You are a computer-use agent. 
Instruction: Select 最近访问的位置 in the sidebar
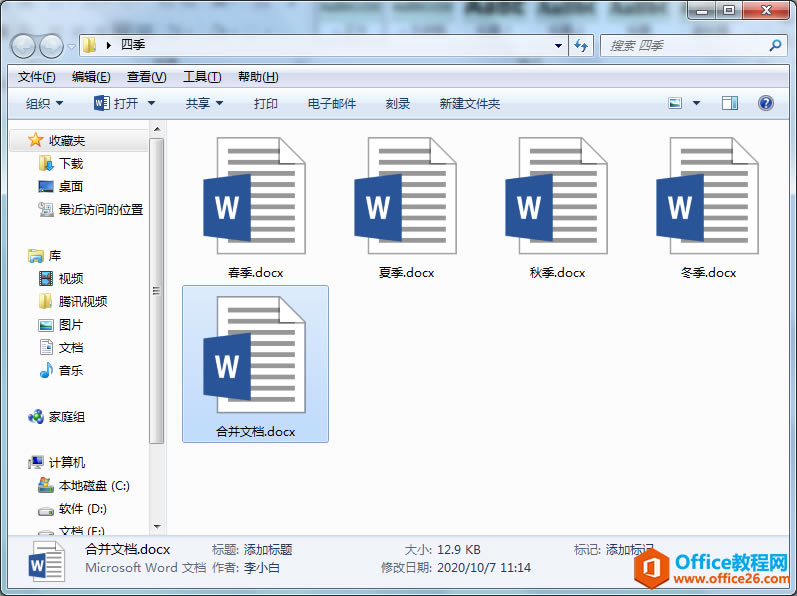(x=101, y=209)
